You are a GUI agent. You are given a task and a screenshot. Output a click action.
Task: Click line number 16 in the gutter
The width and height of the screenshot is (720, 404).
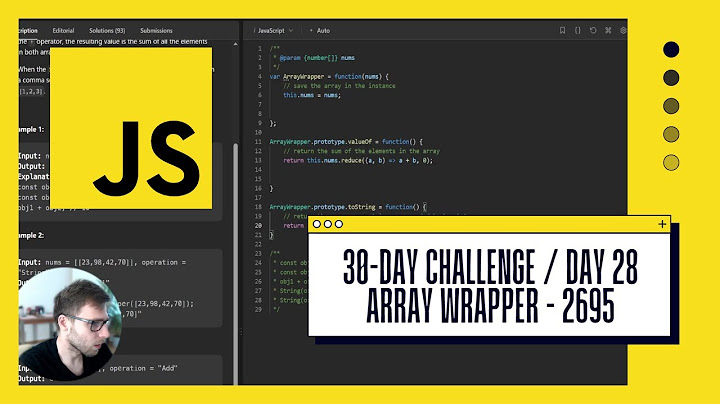[x=258, y=188]
